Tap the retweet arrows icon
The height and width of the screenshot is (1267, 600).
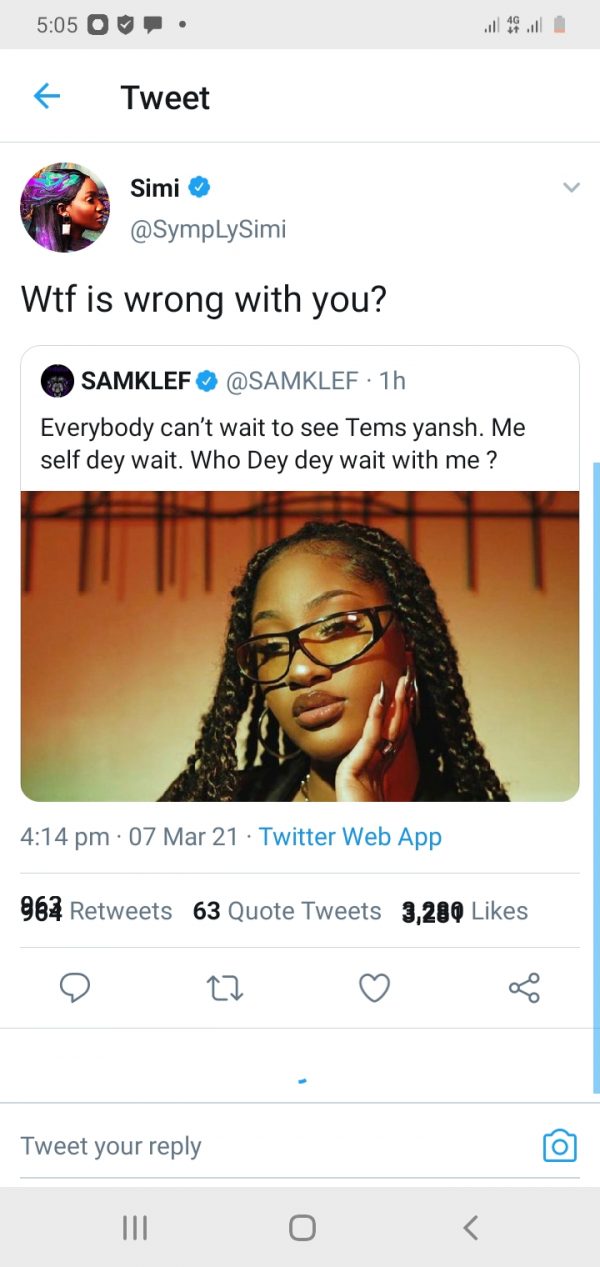224,988
